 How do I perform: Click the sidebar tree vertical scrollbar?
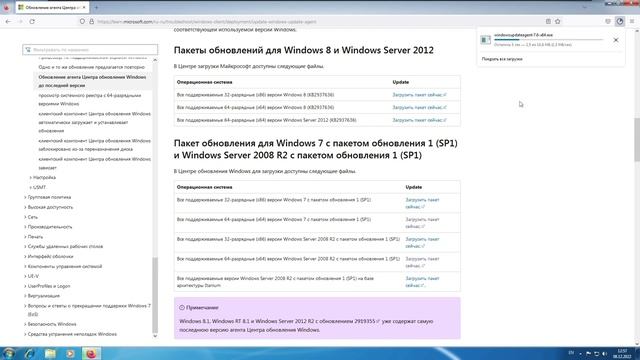point(155,294)
